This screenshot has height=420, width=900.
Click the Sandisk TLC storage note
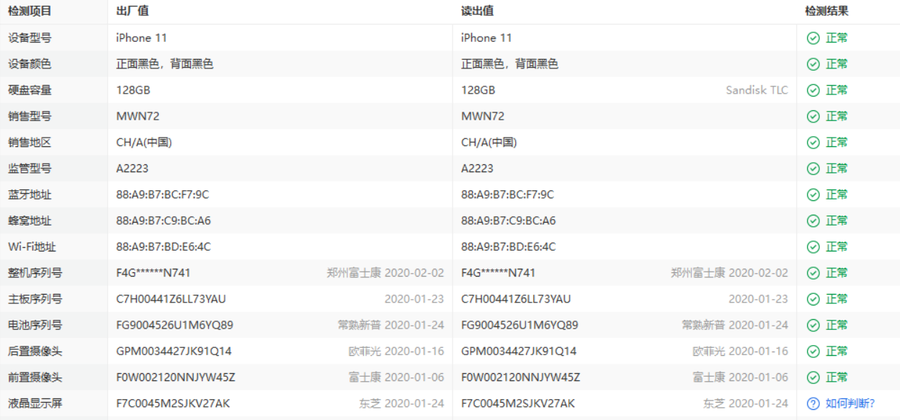click(x=757, y=90)
